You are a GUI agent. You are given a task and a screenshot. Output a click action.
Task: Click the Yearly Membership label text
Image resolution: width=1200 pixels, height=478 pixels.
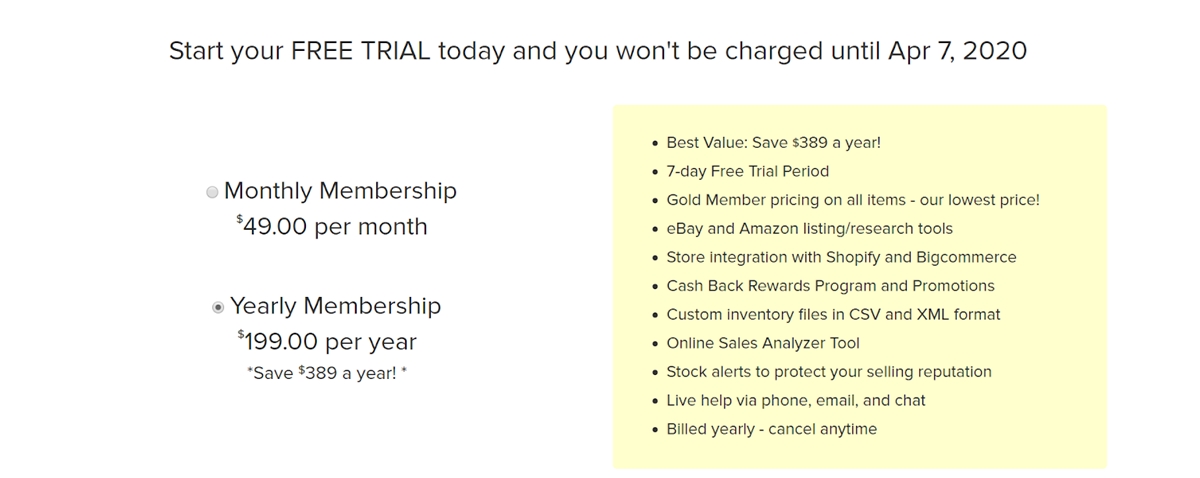[335, 306]
